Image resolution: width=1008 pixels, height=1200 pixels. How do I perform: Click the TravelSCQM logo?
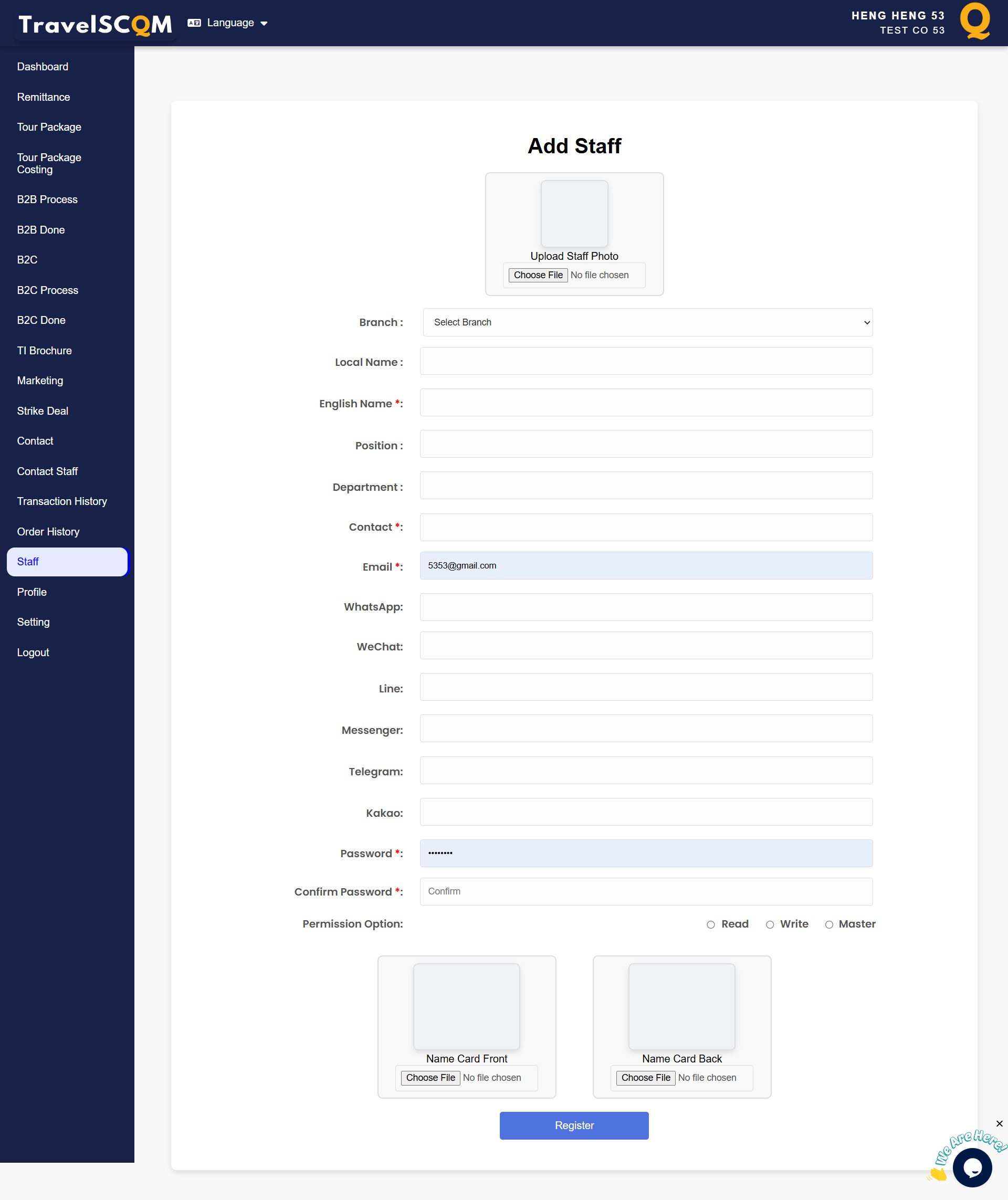(95, 24)
